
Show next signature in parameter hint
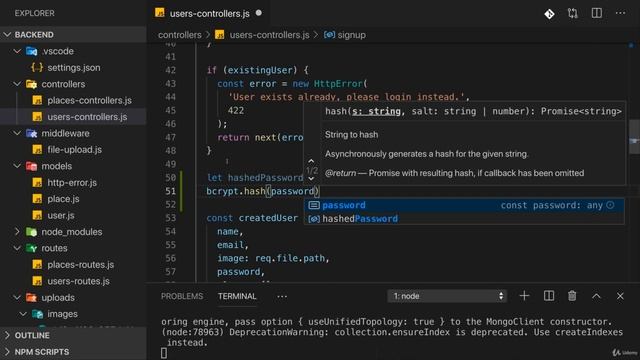(311, 179)
